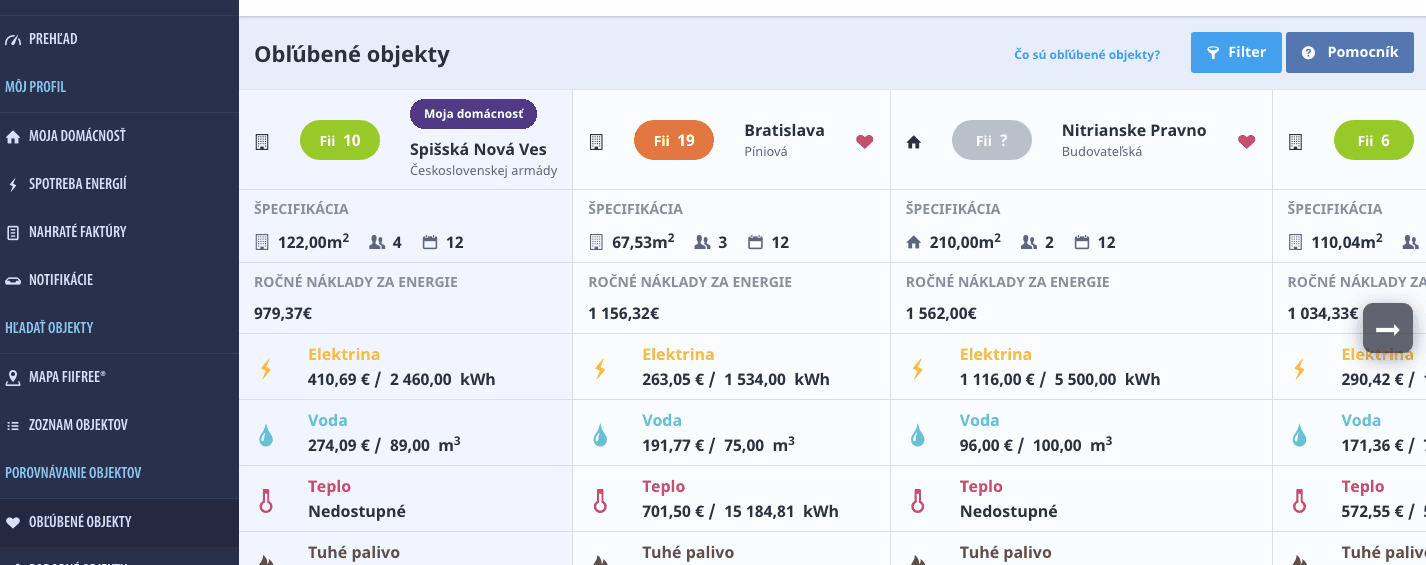
Task: Click the Notifikácie icon in sidebar
Action: tap(13, 280)
